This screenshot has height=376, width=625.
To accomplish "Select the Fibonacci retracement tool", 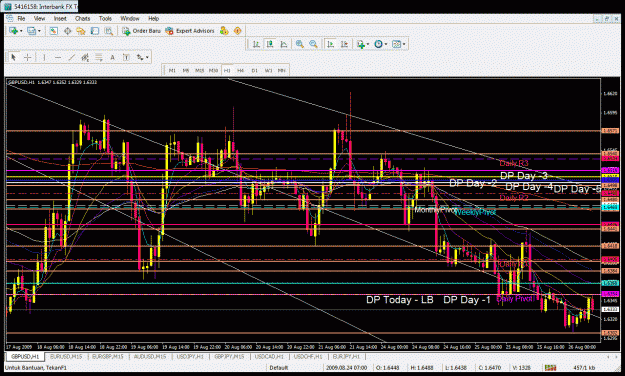I will [99, 57].
